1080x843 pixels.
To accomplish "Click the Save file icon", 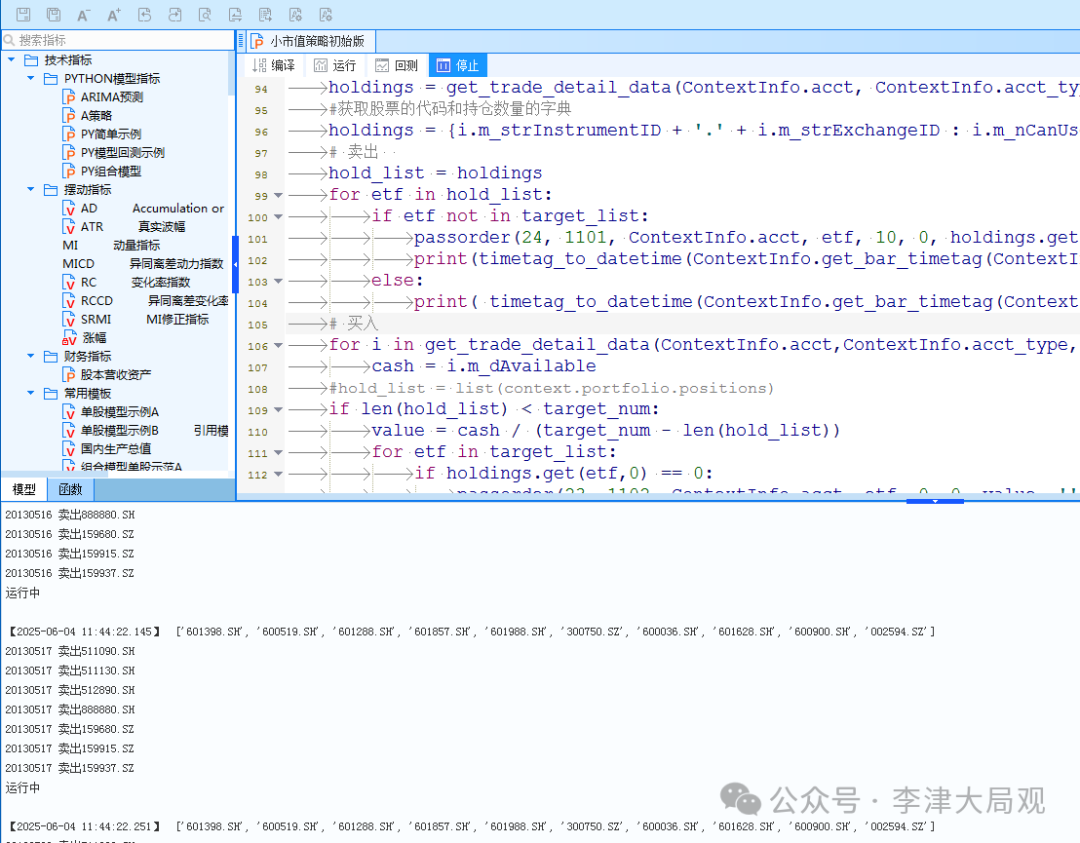I will [22, 14].
